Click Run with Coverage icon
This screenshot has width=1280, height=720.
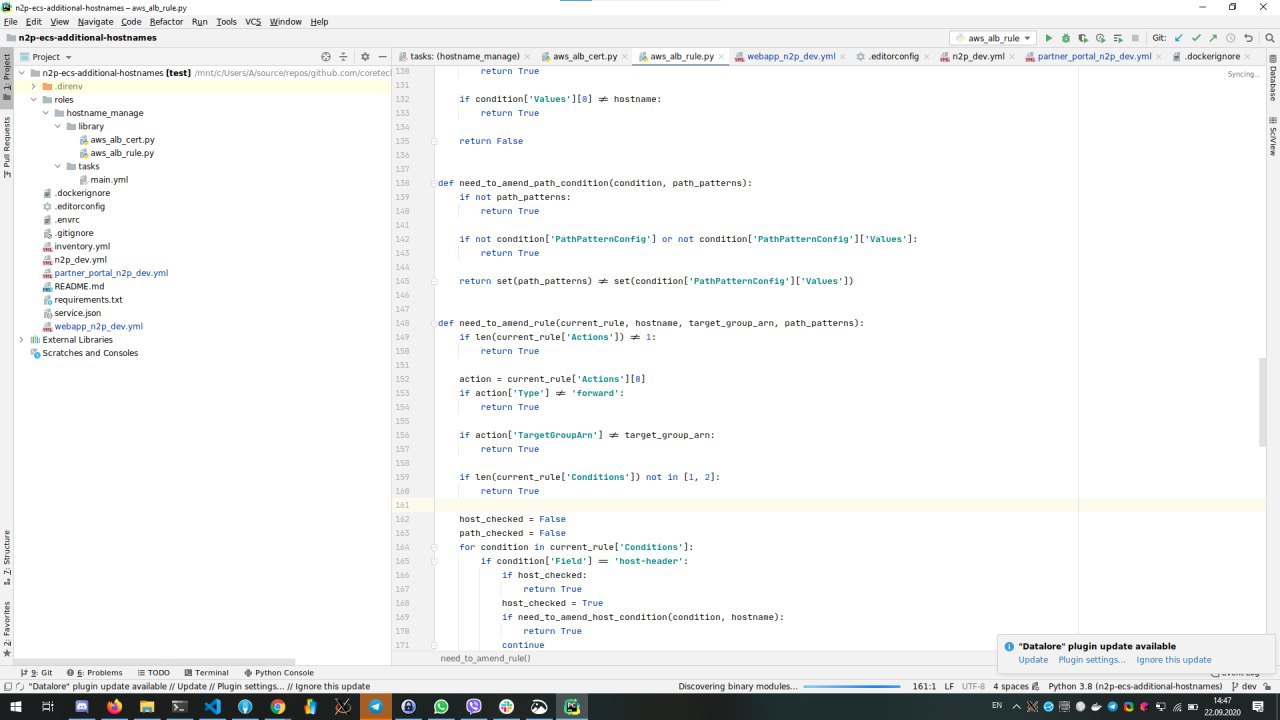pos(1083,38)
